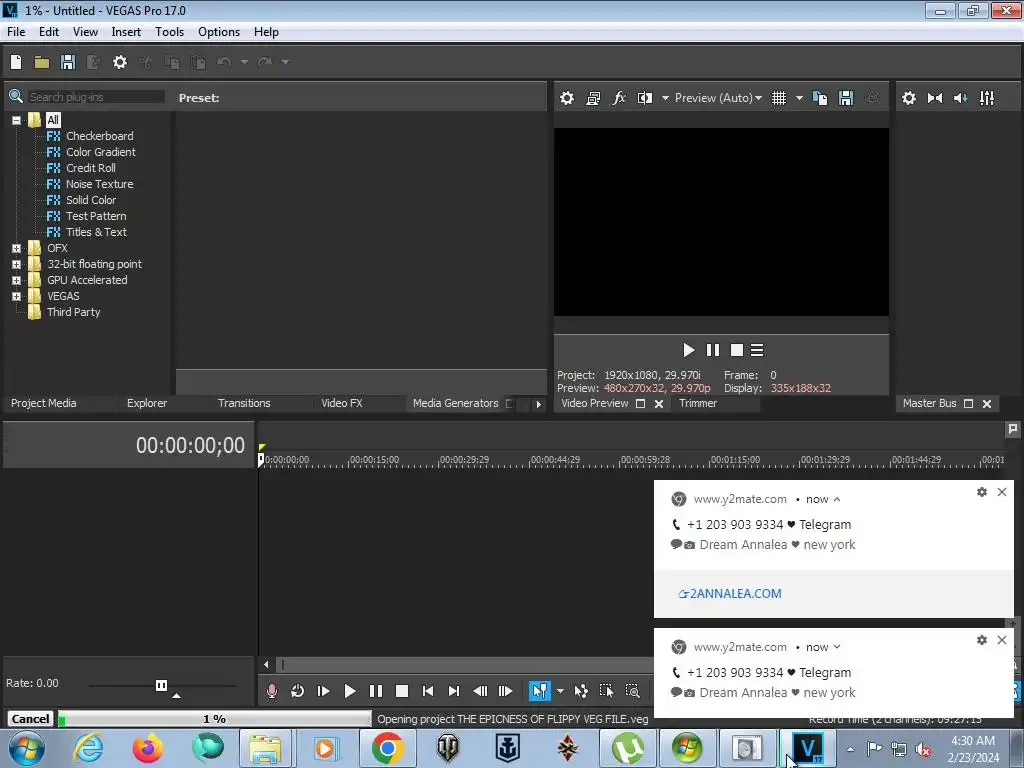This screenshot has height=768, width=1024.
Task: Click the Undo arrow icon
Action: [x=224, y=62]
